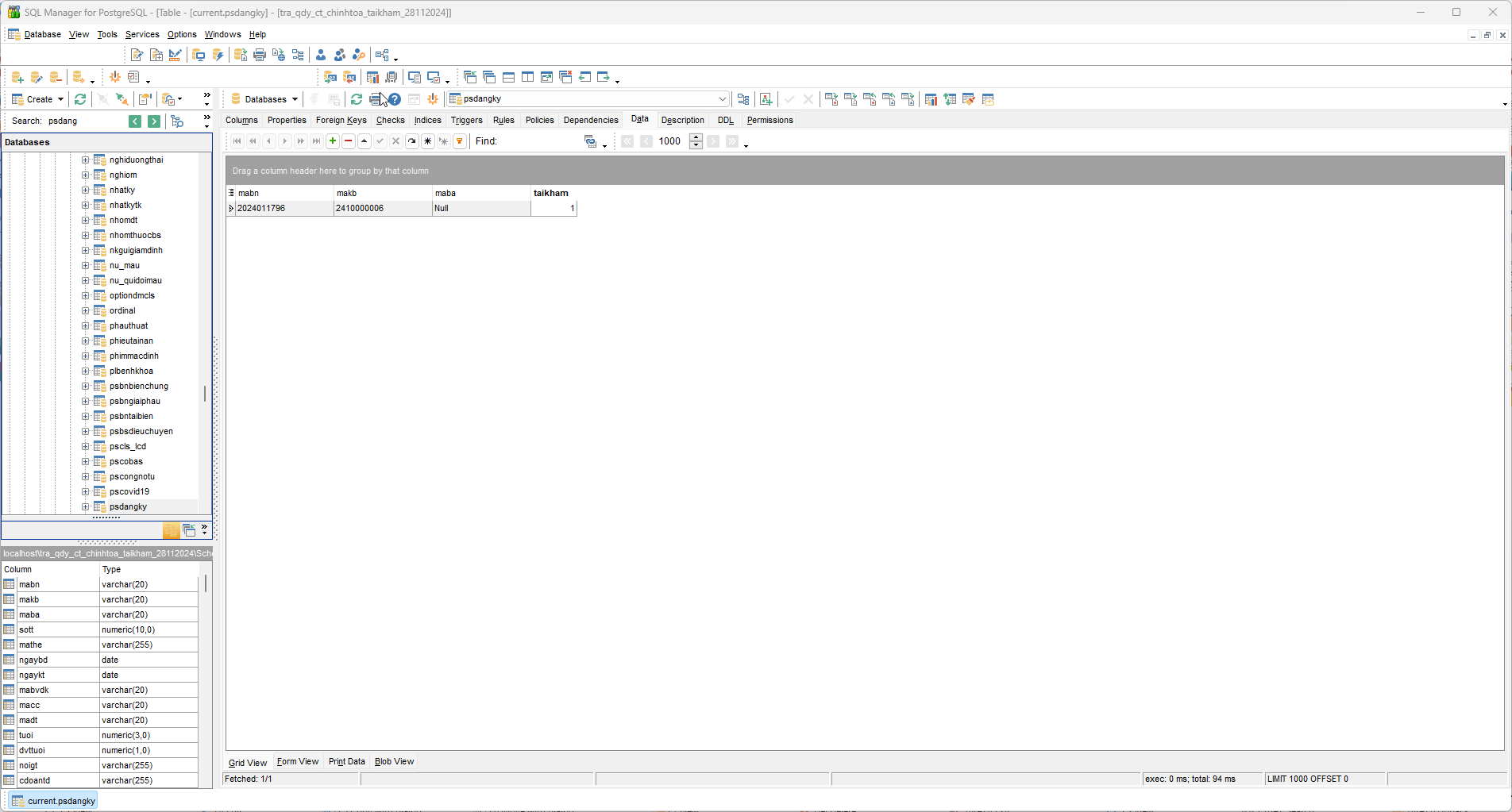Image resolution: width=1512 pixels, height=812 pixels.
Task: Switch to the Columns tab
Action: (x=241, y=120)
